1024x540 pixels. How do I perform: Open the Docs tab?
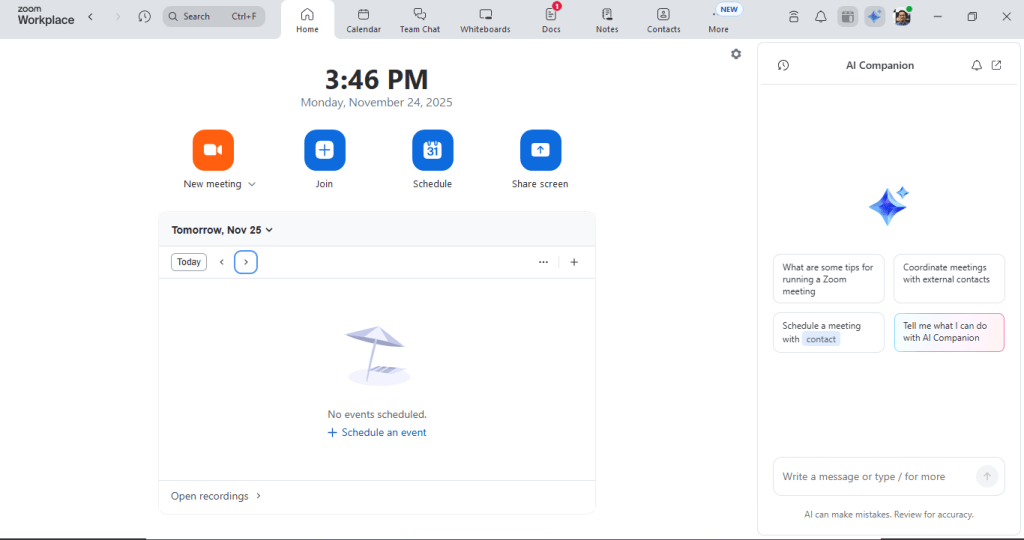pos(551,20)
